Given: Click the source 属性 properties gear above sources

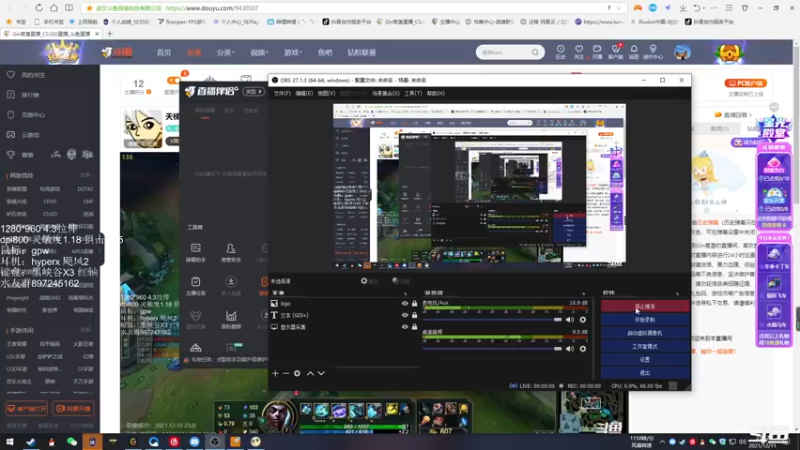Looking at the screenshot, I should pos(369,281).
